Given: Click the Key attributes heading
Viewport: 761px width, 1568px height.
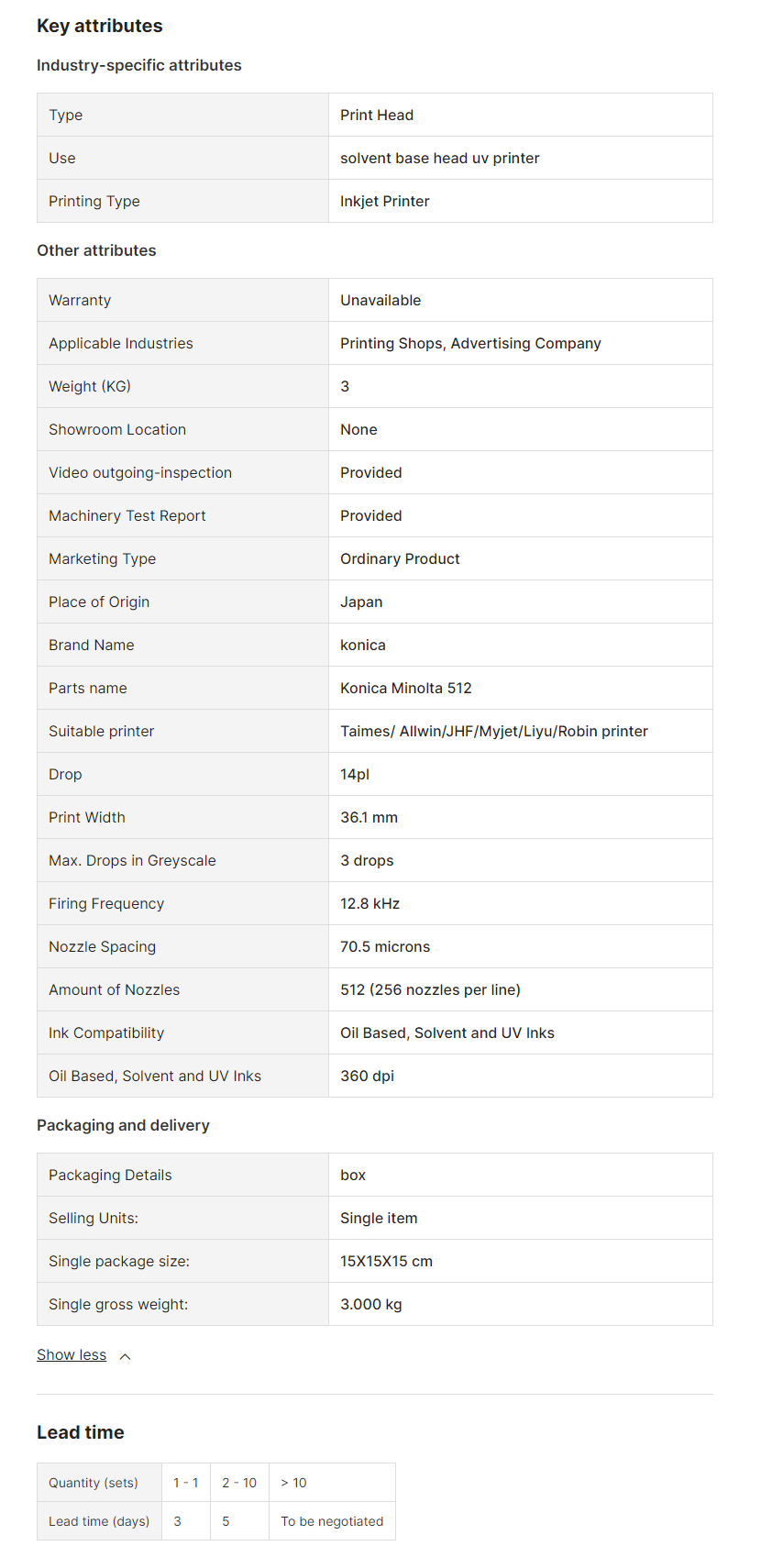Looking at the screenshot, I should click(100, 26).
